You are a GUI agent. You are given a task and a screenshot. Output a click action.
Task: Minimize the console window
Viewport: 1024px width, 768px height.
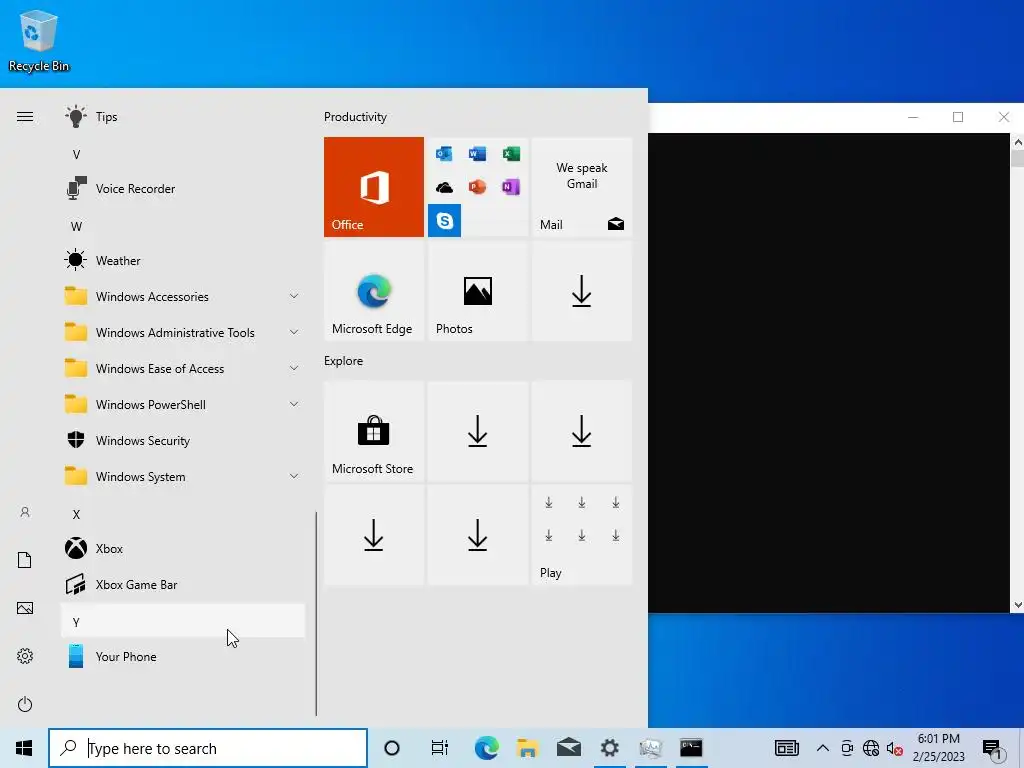(913, 118)
